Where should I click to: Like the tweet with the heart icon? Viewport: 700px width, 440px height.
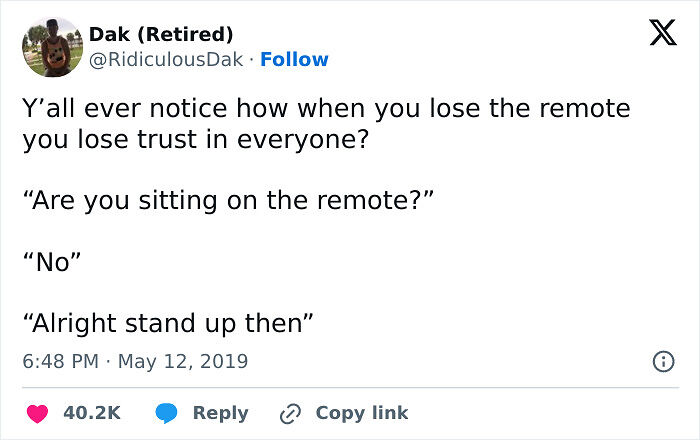pos(39,412)
